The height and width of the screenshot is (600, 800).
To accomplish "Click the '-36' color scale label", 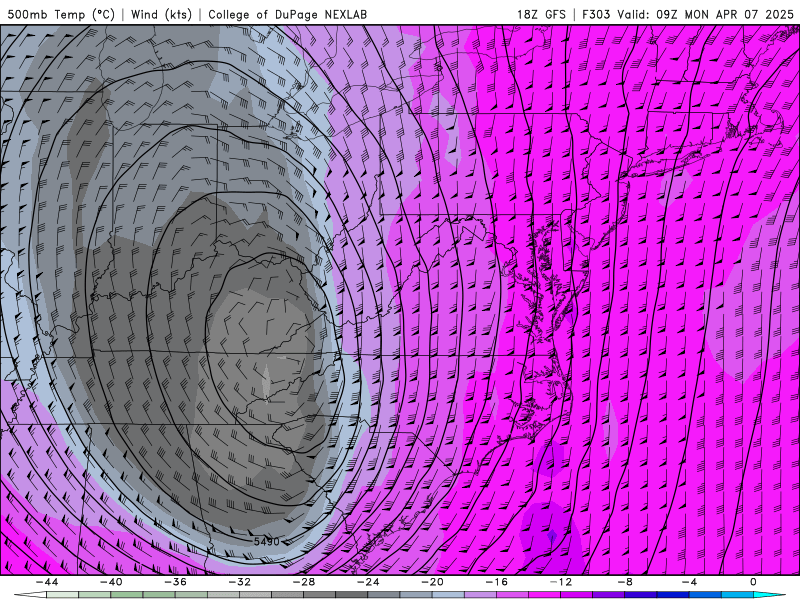I will click(175, 582).
